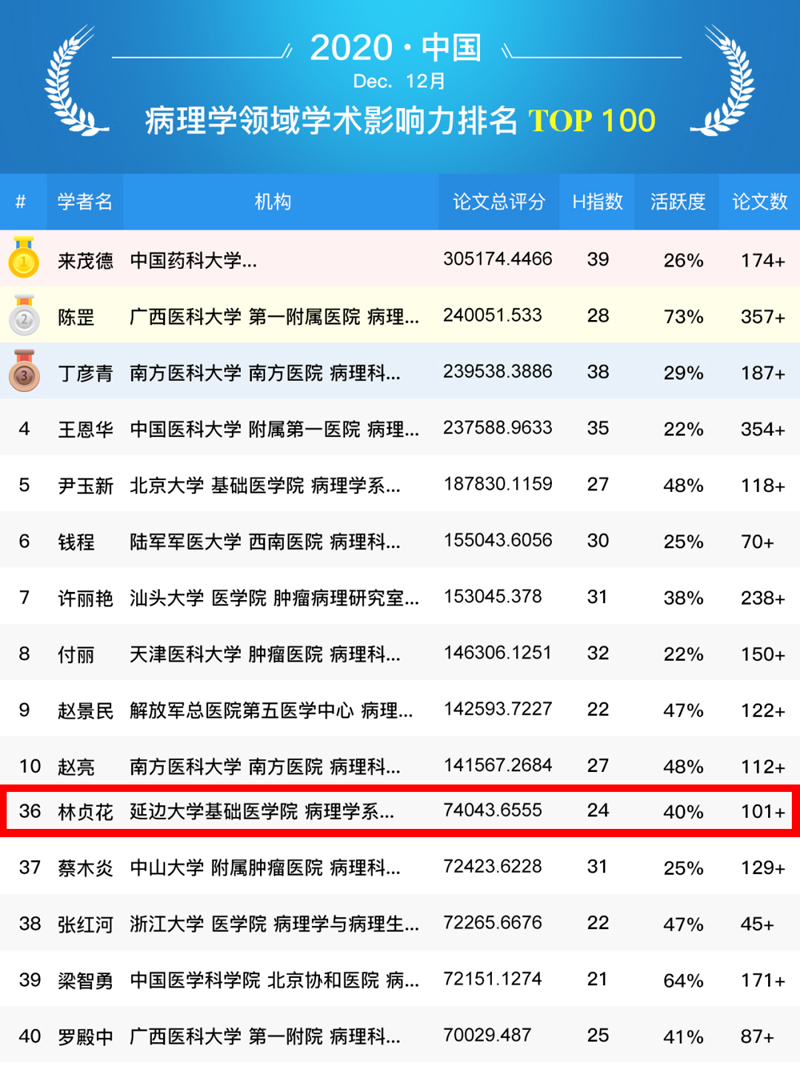This screenshot has height=1066, width=800.
Task: Click the TOP 100 title text
Action: pyautogui.click(x=591, y=121)
